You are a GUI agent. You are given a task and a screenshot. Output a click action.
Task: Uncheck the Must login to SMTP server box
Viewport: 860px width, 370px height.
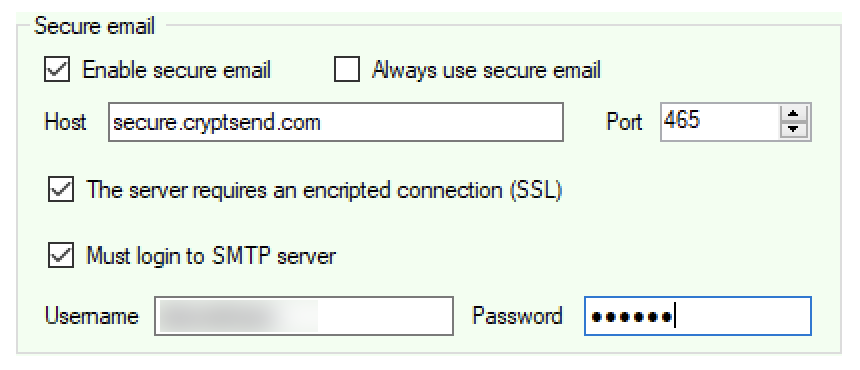pyautogui.click(x=61, y=255)
